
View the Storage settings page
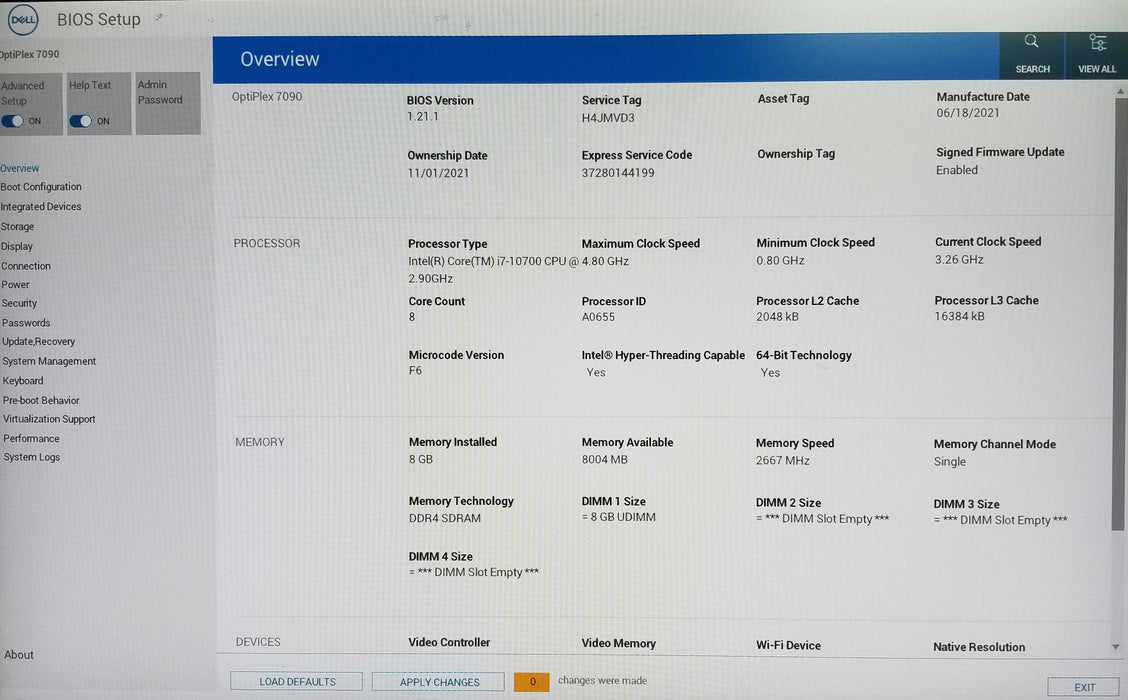tap(17, 226)
